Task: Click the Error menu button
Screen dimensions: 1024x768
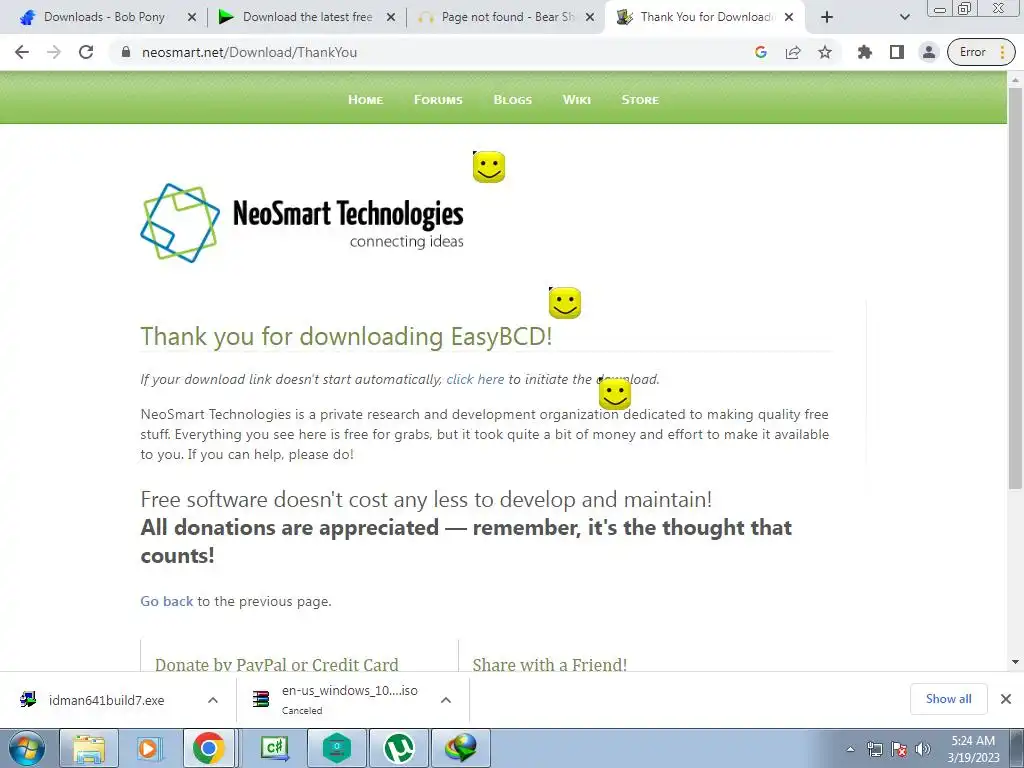Action: coord(981,52)
